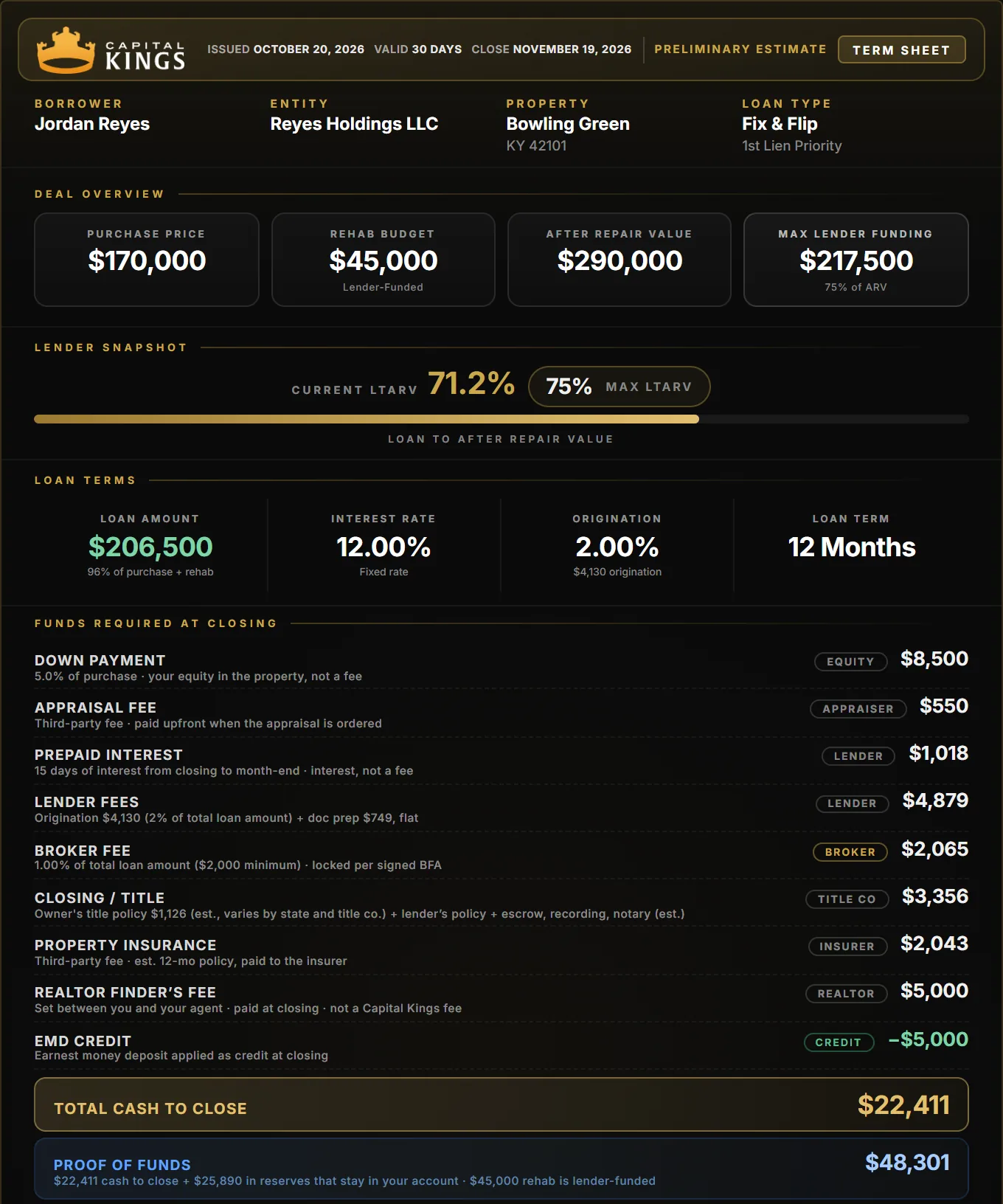Select the LTARV progress bar
Viewport: 1003px width, 1204px height.
[502, 419]
